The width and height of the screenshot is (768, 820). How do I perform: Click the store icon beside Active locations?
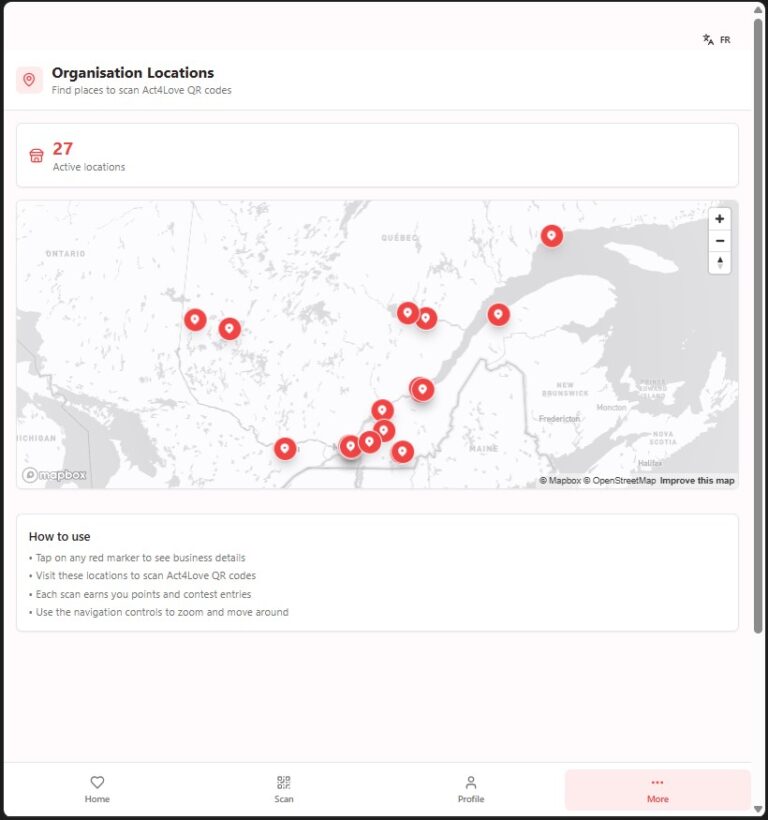(x=37, y=156)
